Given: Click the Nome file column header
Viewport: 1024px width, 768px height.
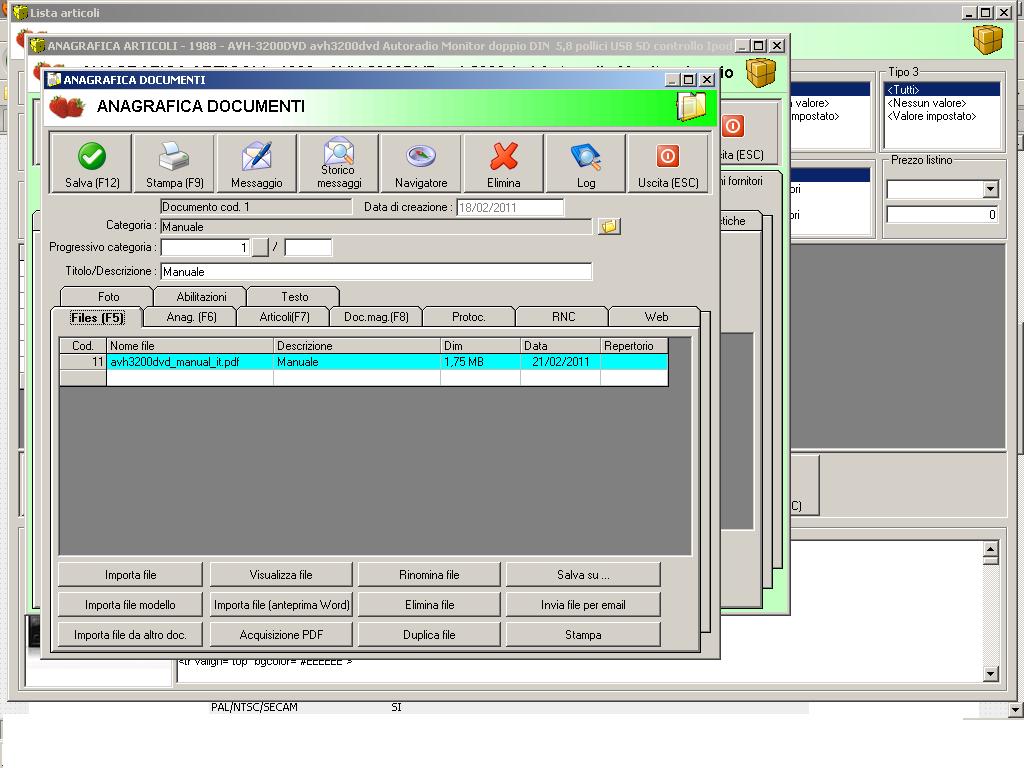Looking at the screenshot, I should pos(190,346).
